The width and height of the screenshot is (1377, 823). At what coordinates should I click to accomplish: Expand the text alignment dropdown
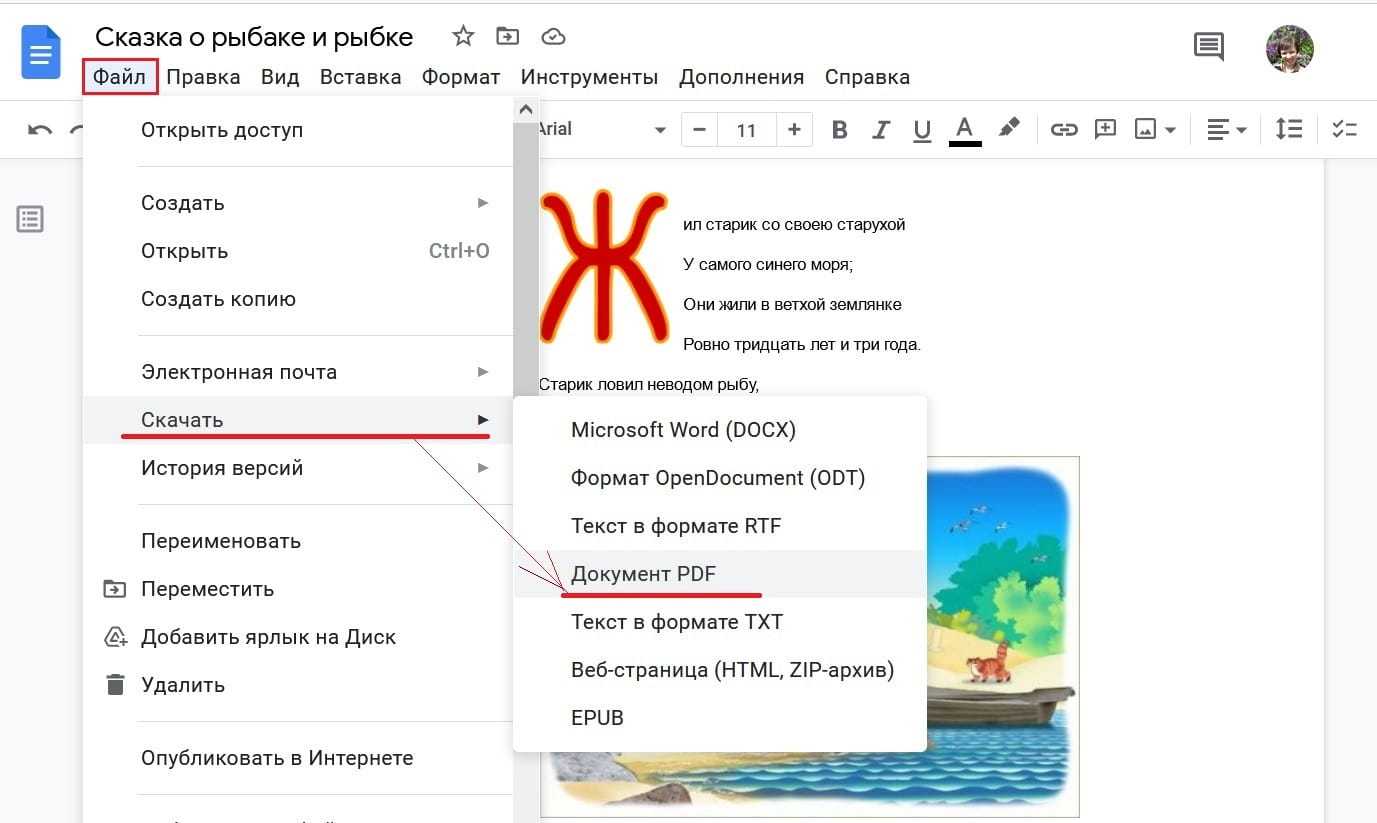(x=1226, y=129)
